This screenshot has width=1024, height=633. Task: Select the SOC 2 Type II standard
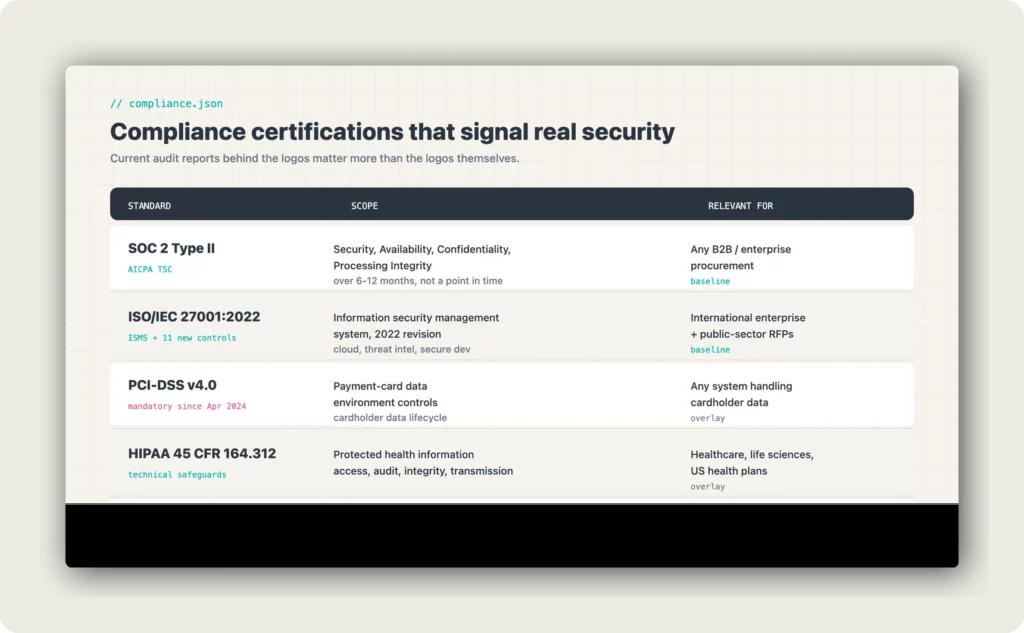171,248
